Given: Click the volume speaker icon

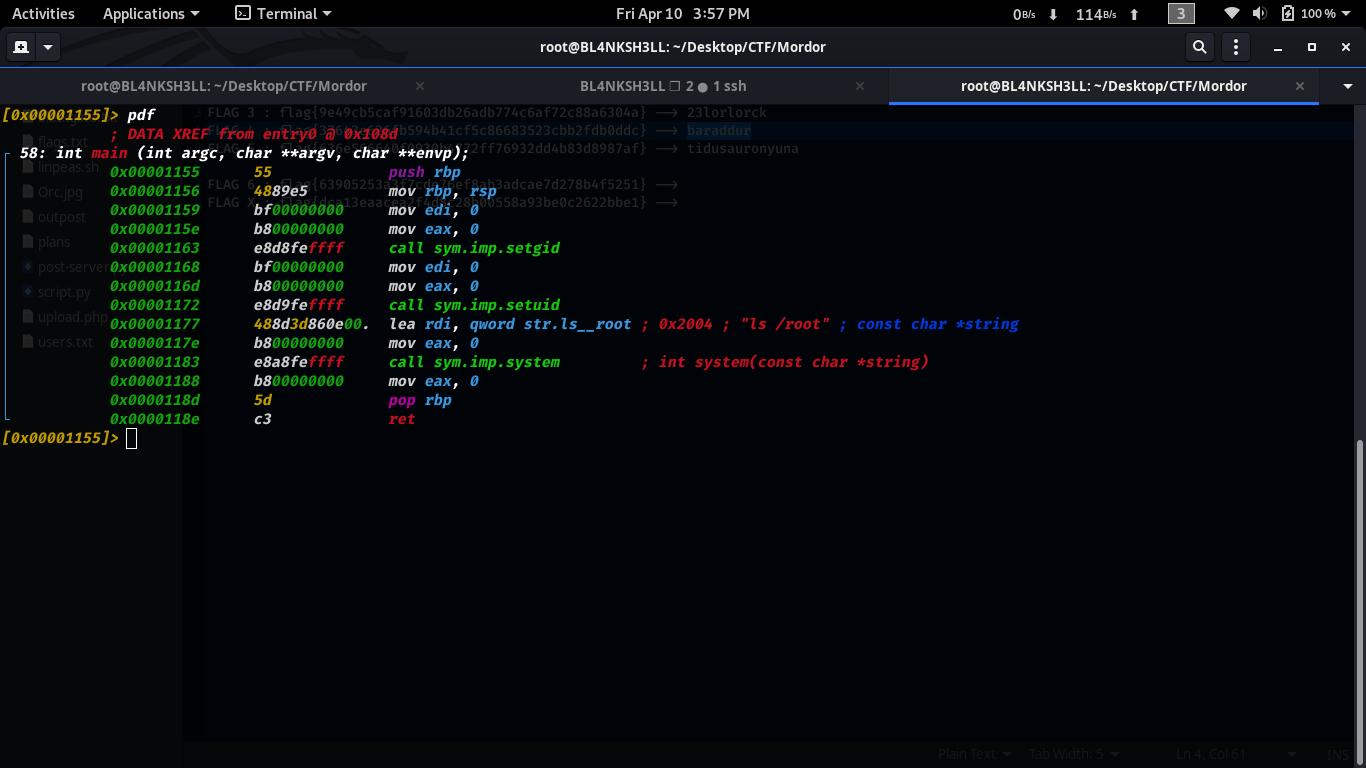Looking at the screenshot, I should coord(1259,14).
